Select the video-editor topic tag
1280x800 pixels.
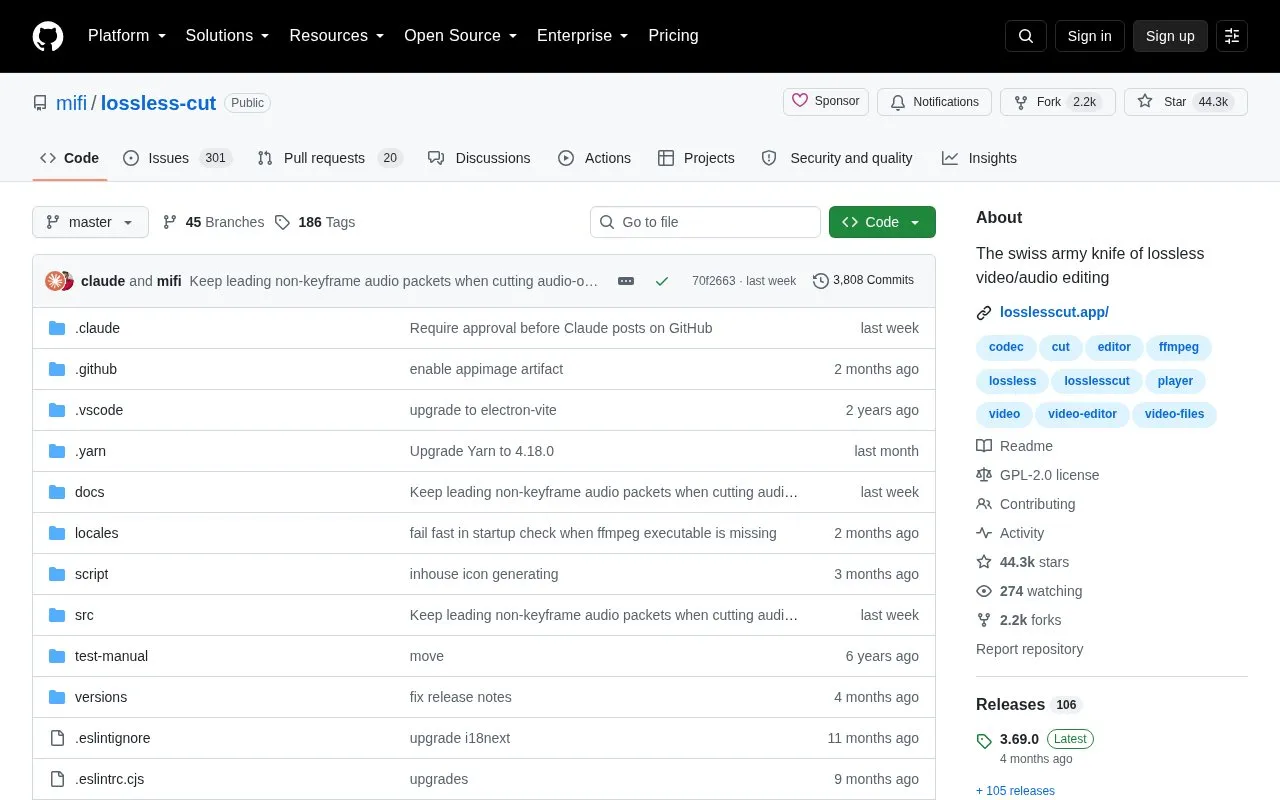pos(1082,414)
